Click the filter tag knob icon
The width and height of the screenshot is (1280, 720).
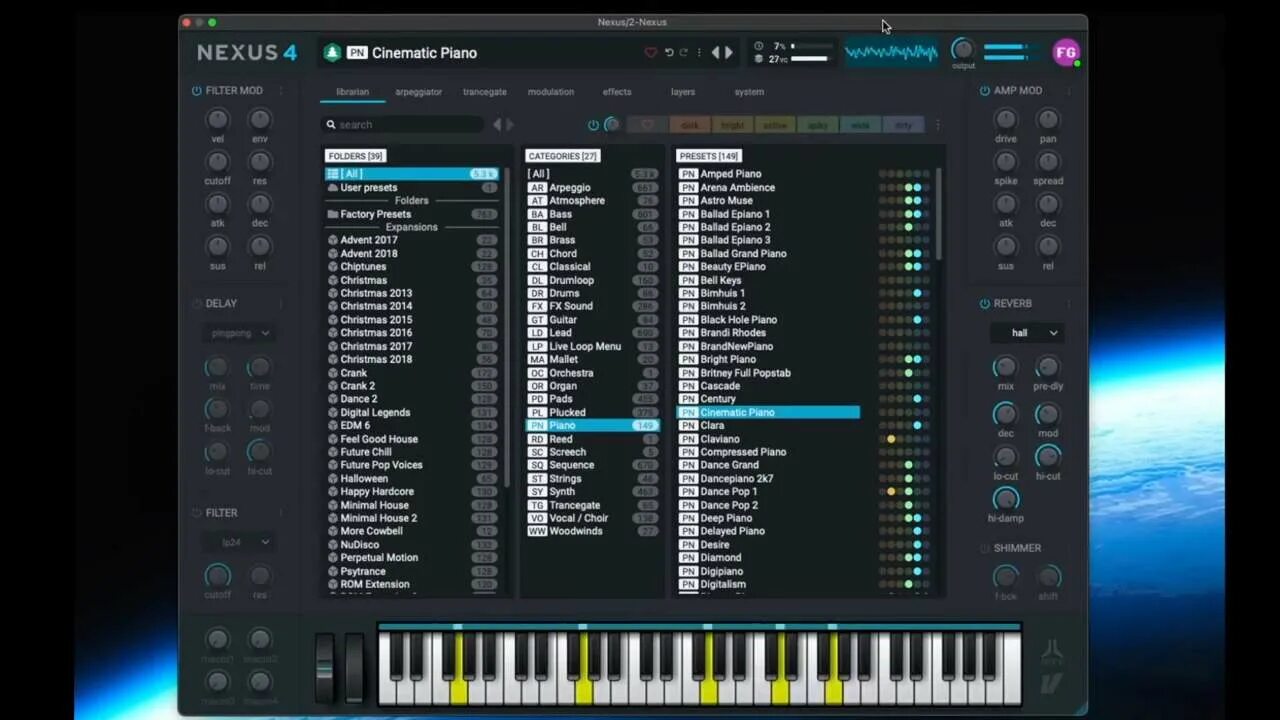[x=611, y=125]
